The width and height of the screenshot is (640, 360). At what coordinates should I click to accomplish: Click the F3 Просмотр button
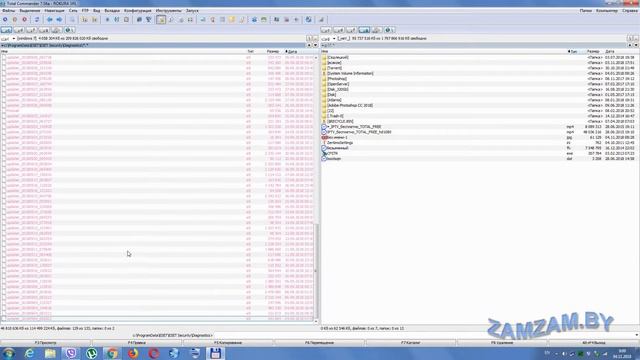click(46, 343)
